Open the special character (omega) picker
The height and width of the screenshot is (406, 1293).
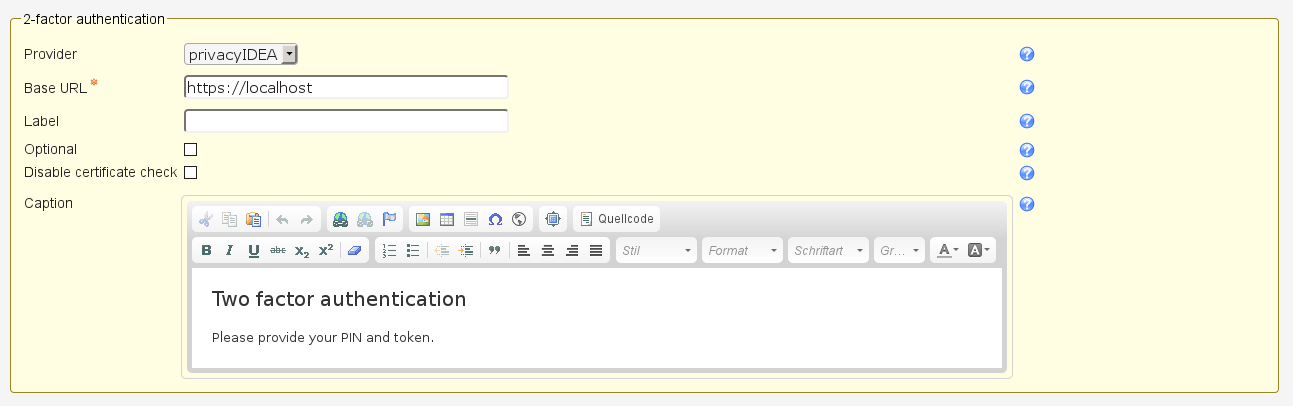[495, 219]
